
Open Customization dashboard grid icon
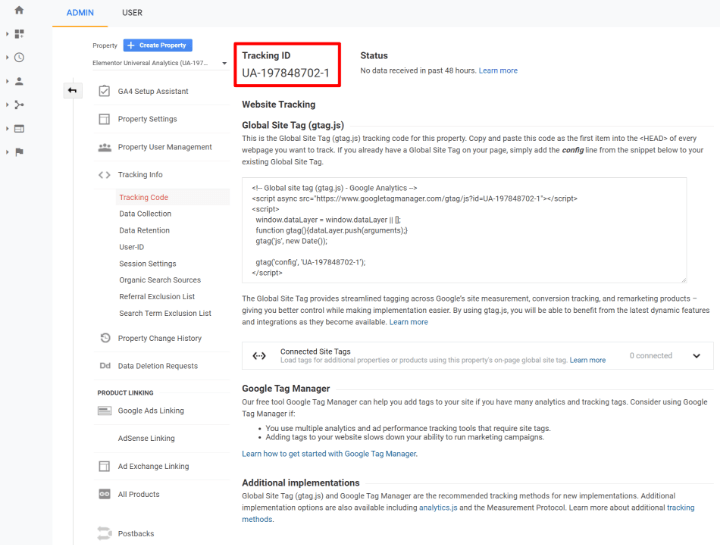pos(19,34)
